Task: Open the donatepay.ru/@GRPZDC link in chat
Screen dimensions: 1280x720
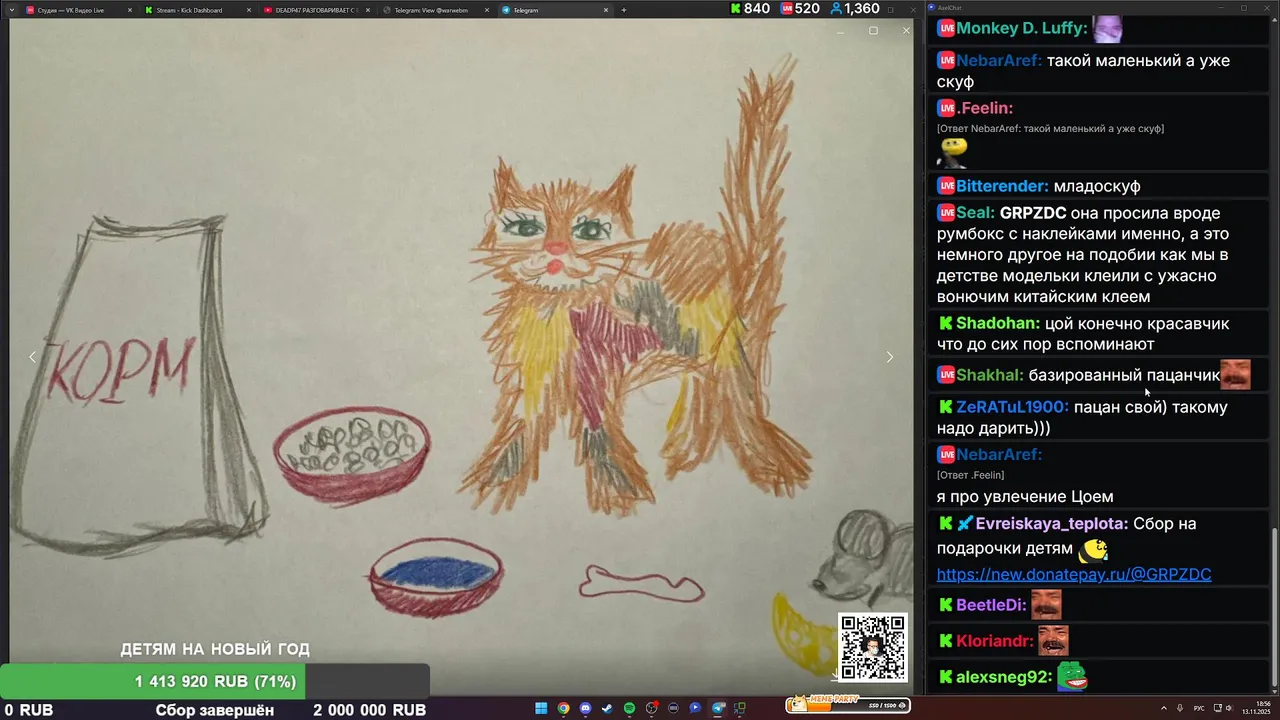Action: [x=1074, y=574]
